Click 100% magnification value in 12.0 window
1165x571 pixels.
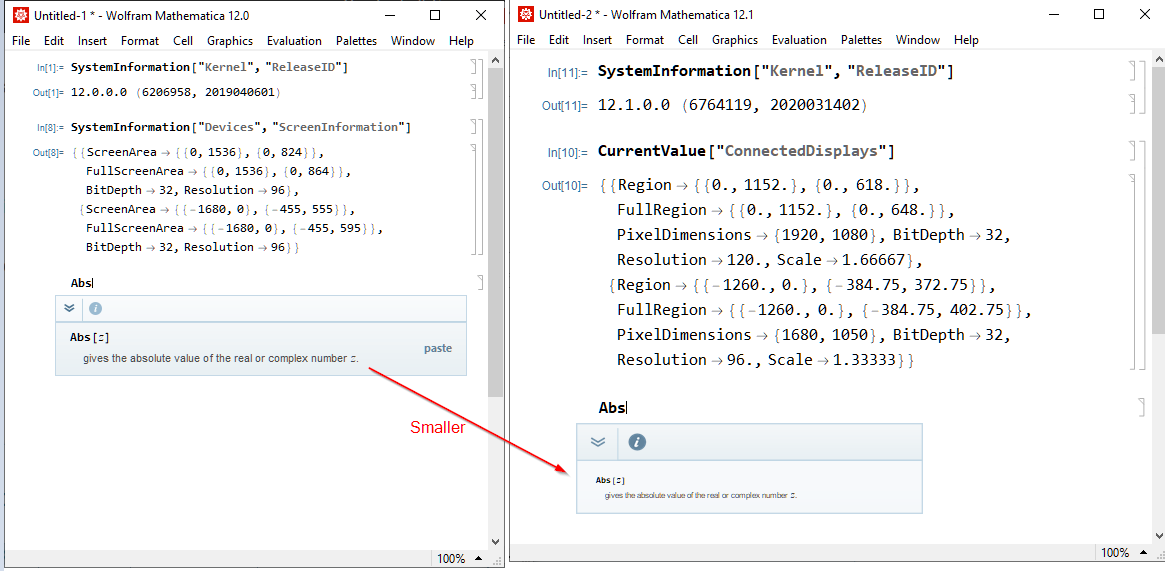[451, 558]
